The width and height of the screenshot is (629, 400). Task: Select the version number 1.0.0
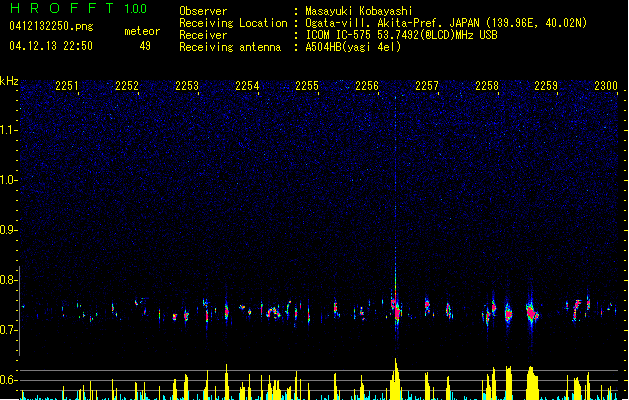tap(136, 9)
